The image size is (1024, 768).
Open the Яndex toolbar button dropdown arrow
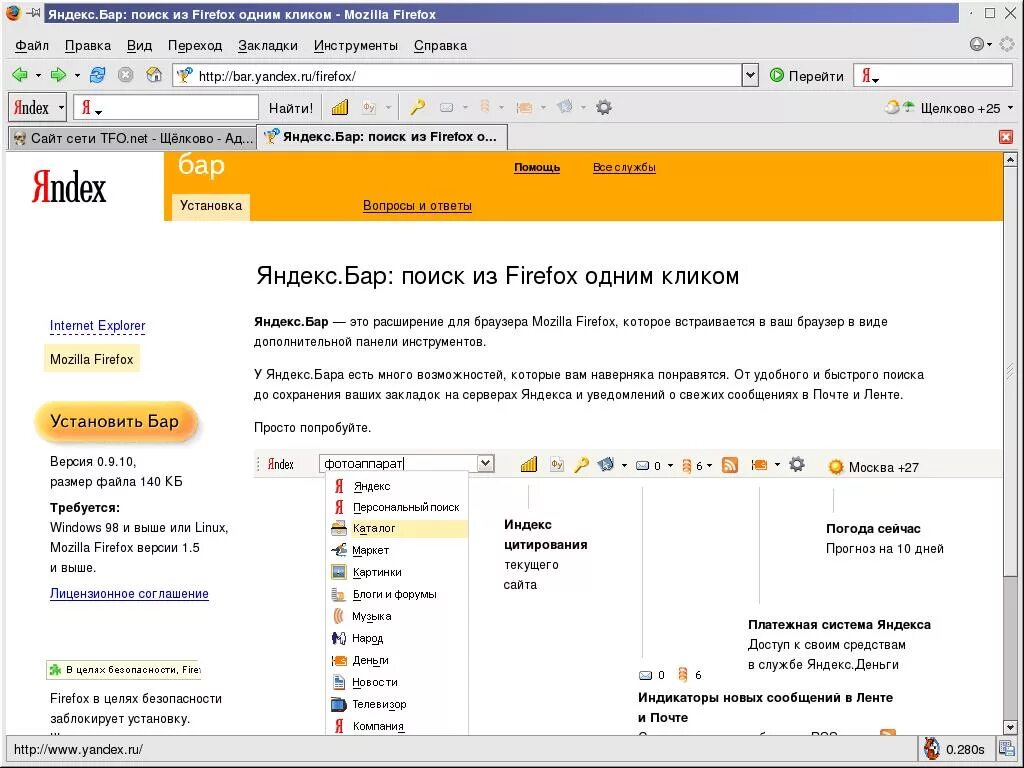click(x=61, y=108)
